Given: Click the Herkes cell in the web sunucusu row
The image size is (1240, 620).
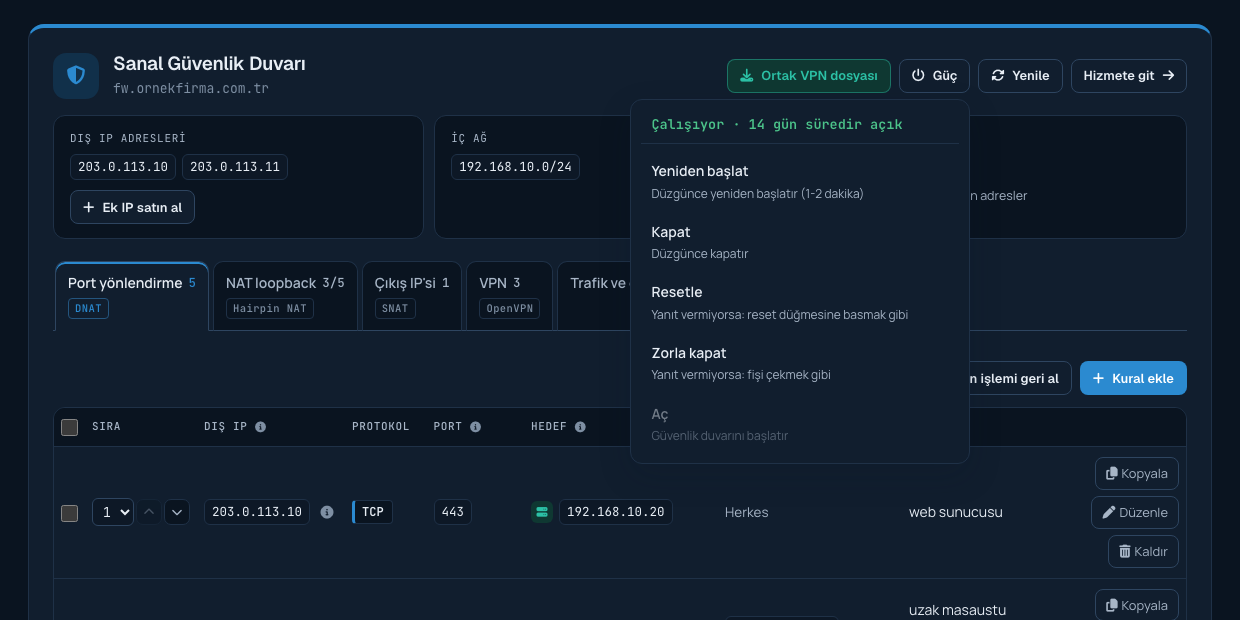Looking at the screenshot, I should (747, 513).
